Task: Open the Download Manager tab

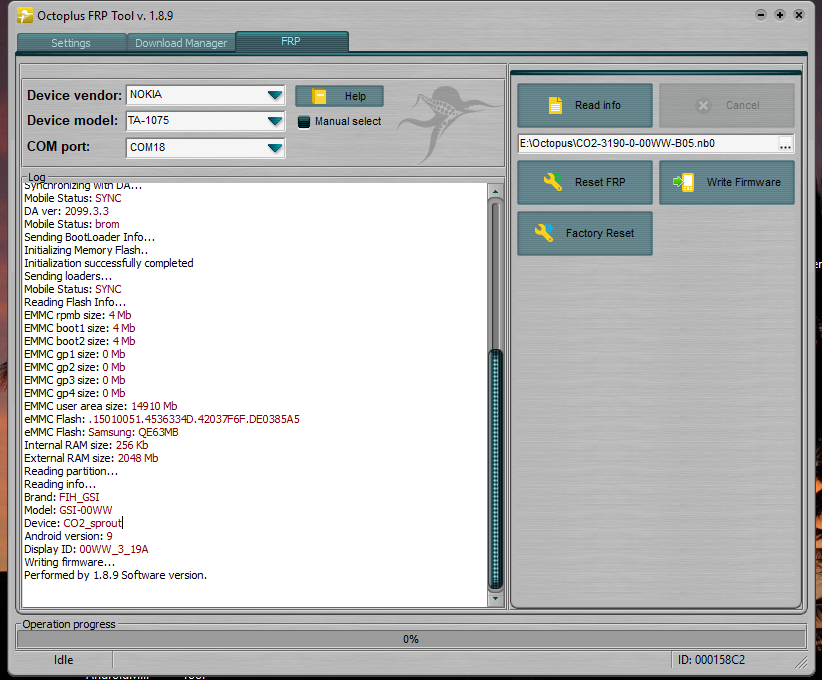Action: tap(181, 43)
